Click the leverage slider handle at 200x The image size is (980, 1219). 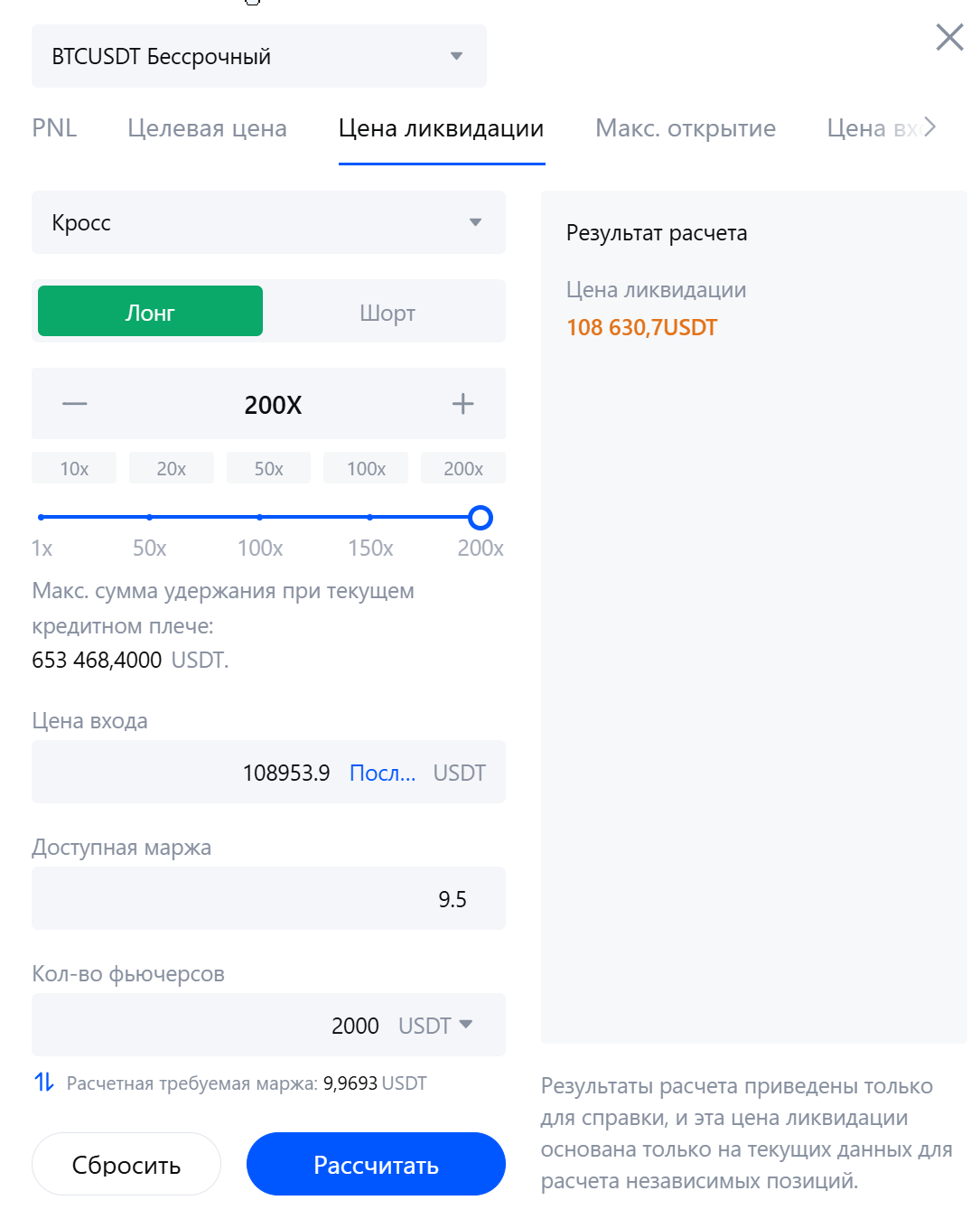tap(481, 518)
